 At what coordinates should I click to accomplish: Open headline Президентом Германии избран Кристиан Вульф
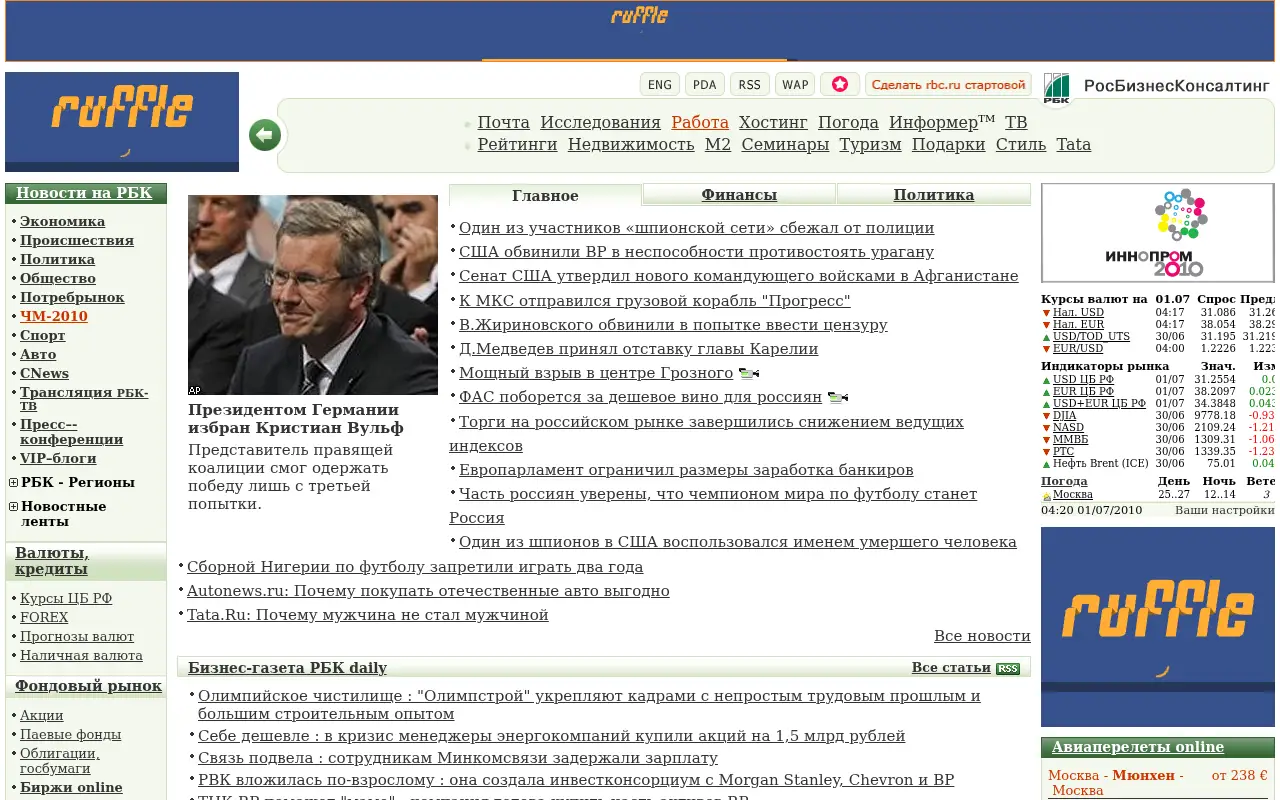pyautogui.click(x=296, y=419)
